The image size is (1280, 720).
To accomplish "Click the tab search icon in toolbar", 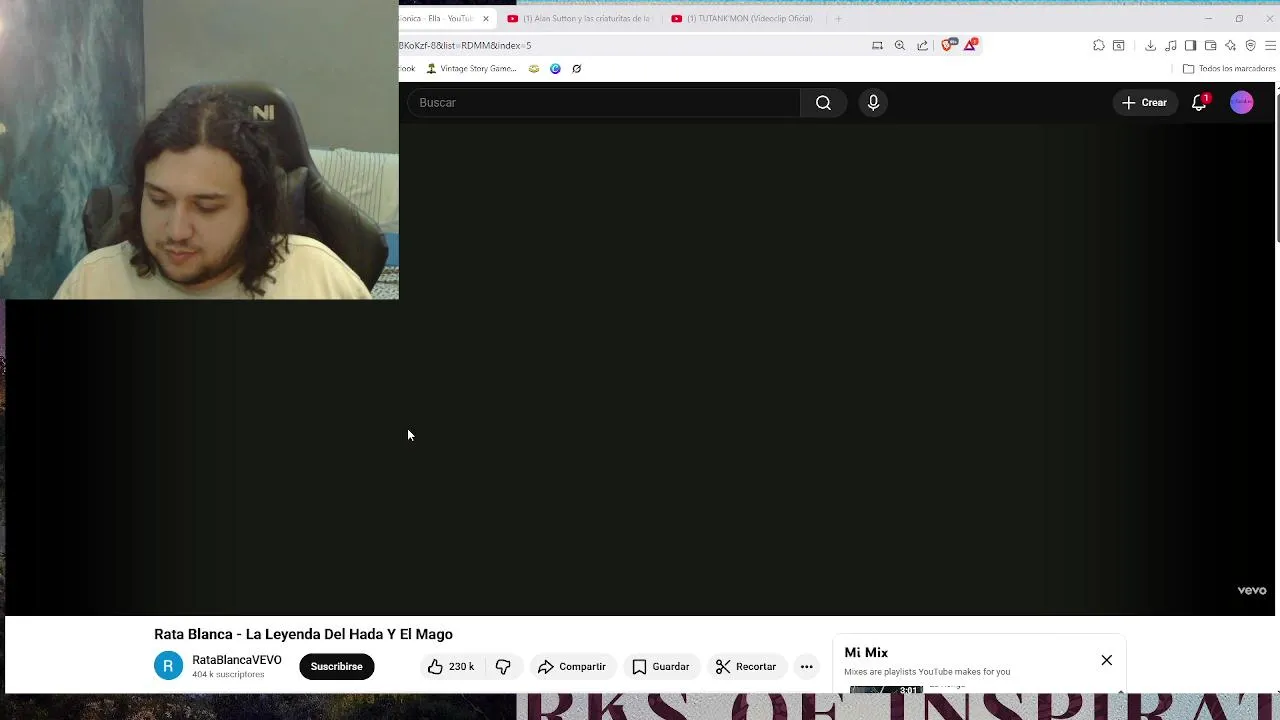I will (x=1119, y=45).
